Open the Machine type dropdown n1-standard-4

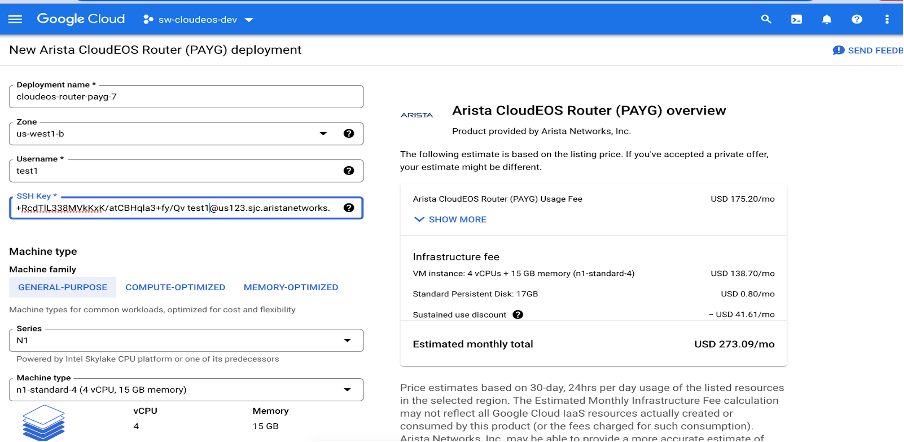click(x=186, y=390)
